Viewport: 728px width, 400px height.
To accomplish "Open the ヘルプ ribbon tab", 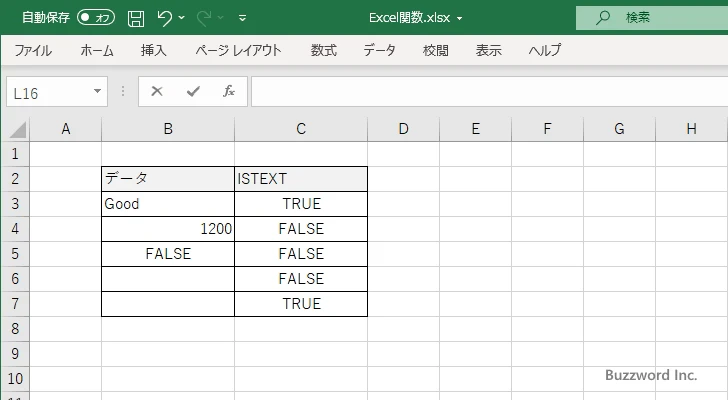I will tap(545, 50).
